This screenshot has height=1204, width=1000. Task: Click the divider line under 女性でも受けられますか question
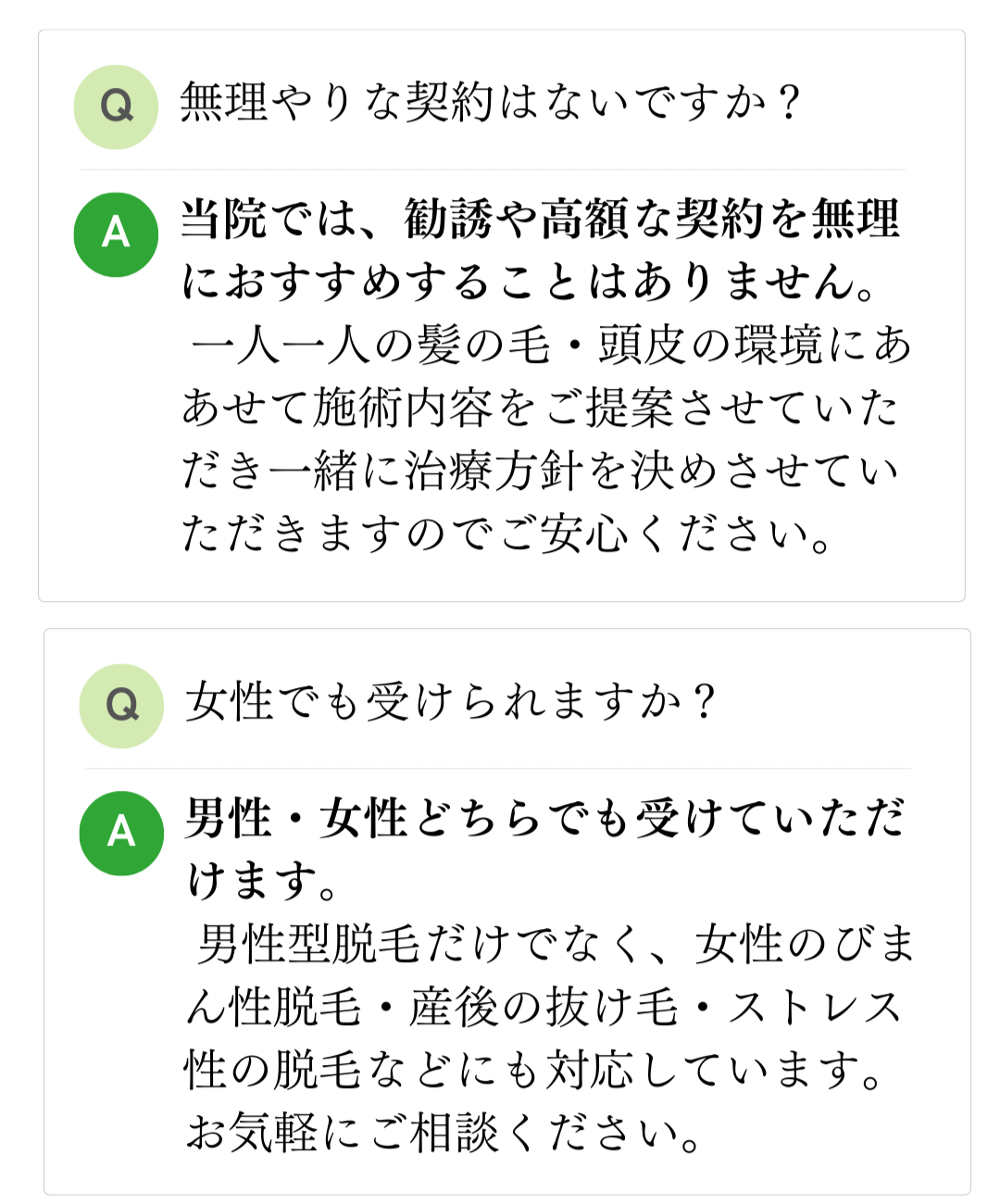[498, 768]
